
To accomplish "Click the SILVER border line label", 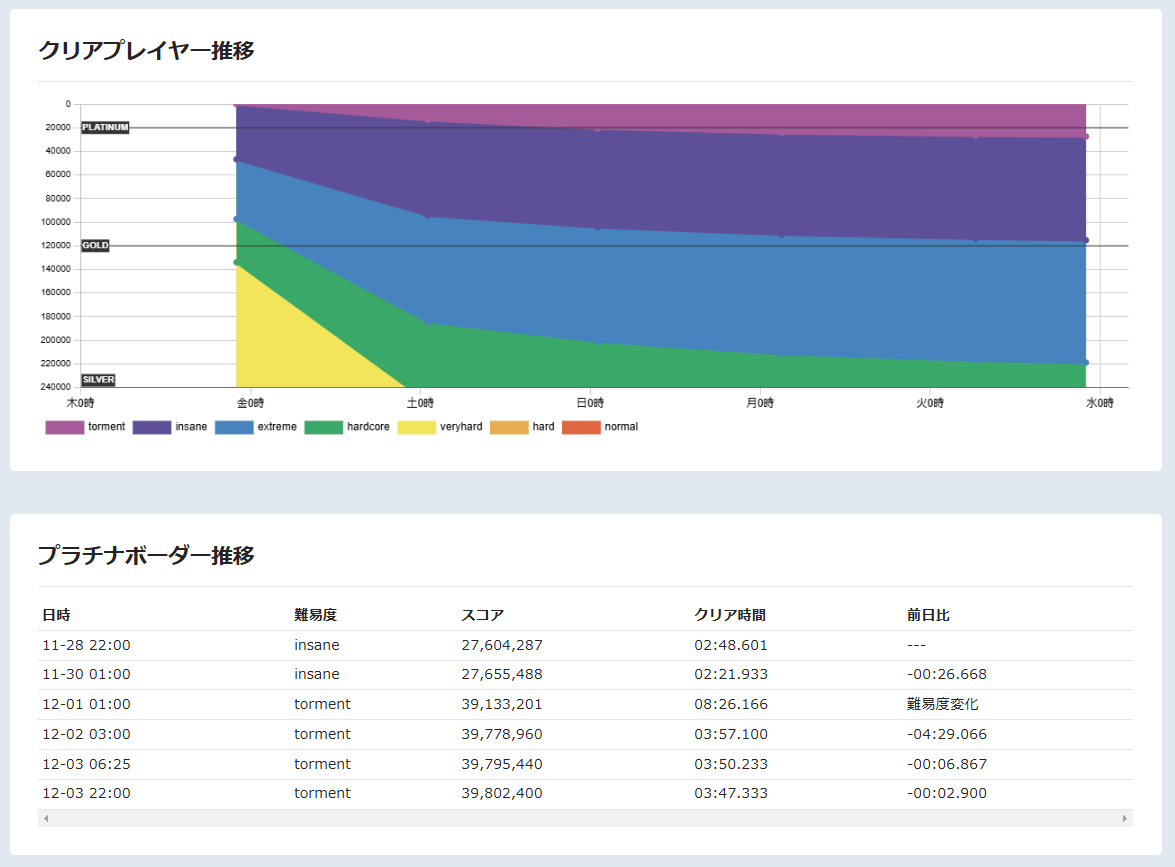I will (98, 380).
